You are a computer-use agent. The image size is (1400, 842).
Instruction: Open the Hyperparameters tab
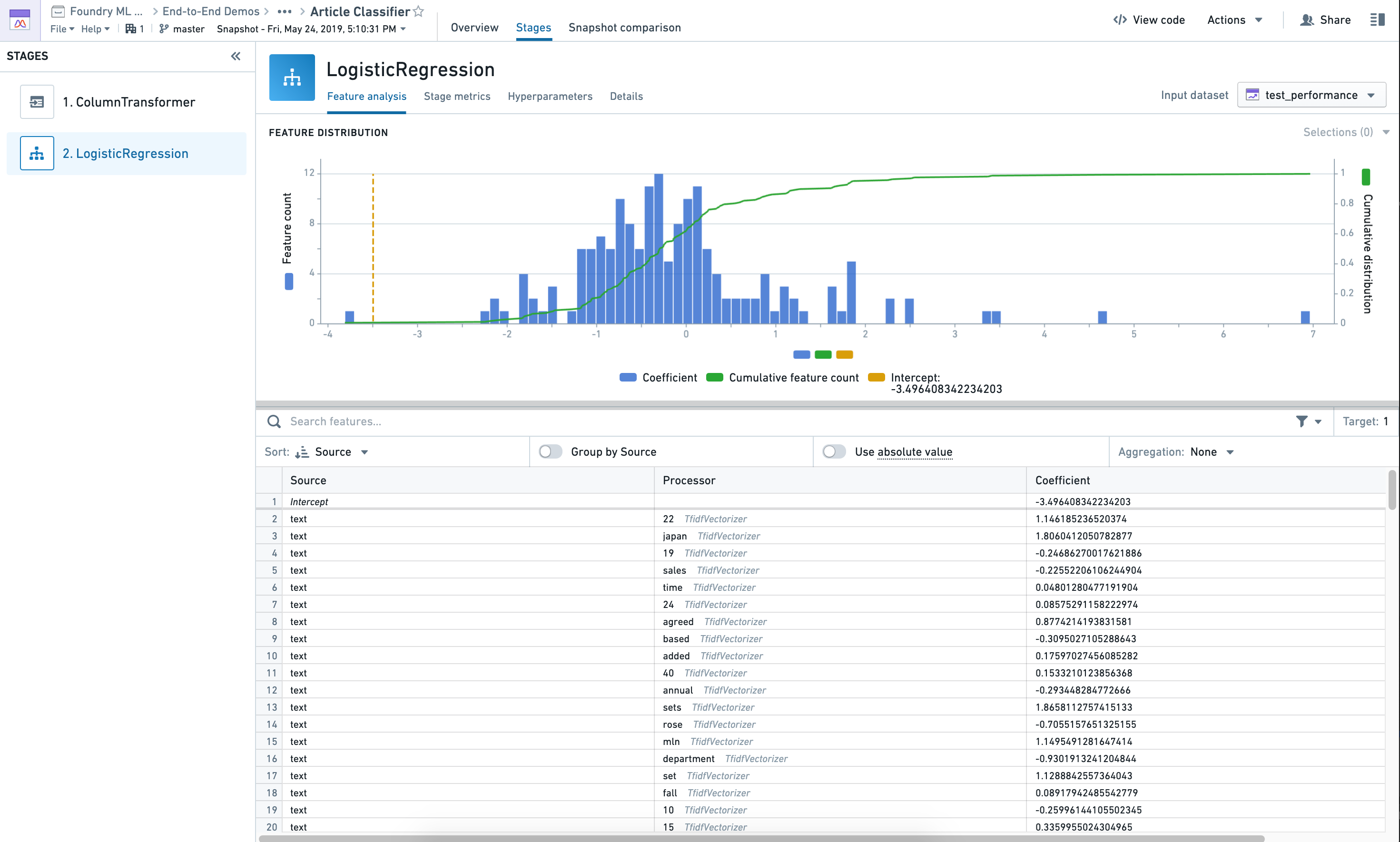(x=550, y=96)
